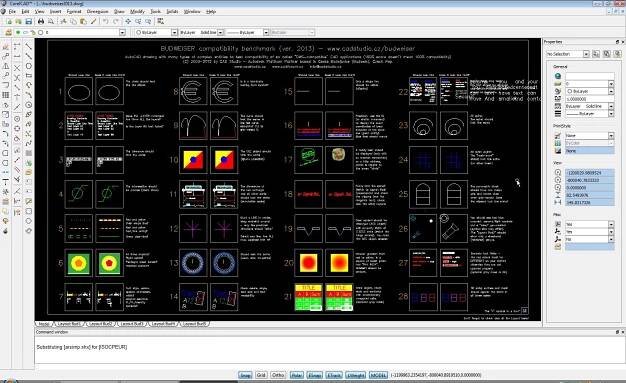626x383 pixels.
Task: Click the middle icon right of No Selection
Action: tap(606, 54)
